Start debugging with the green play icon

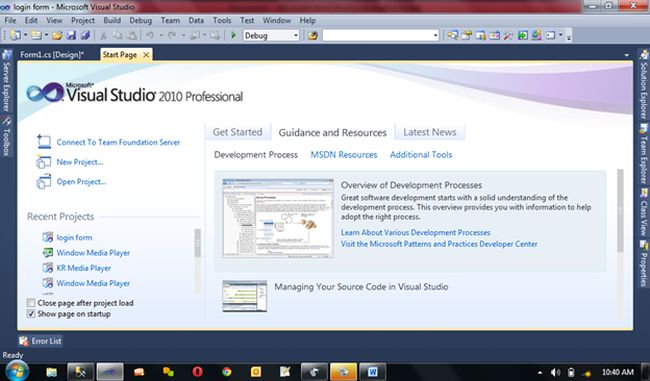tap(233, 36)
